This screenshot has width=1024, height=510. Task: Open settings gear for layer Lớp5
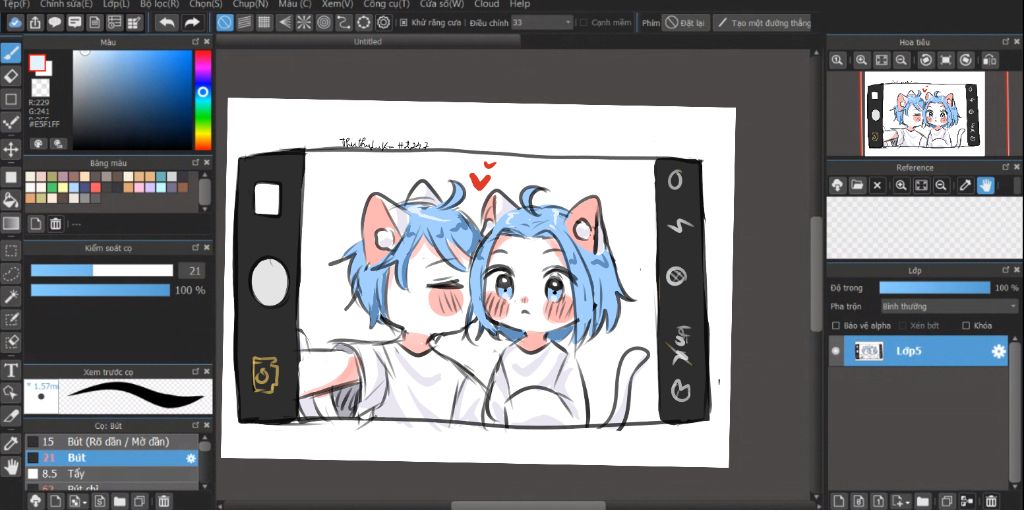tap(999, 351)
